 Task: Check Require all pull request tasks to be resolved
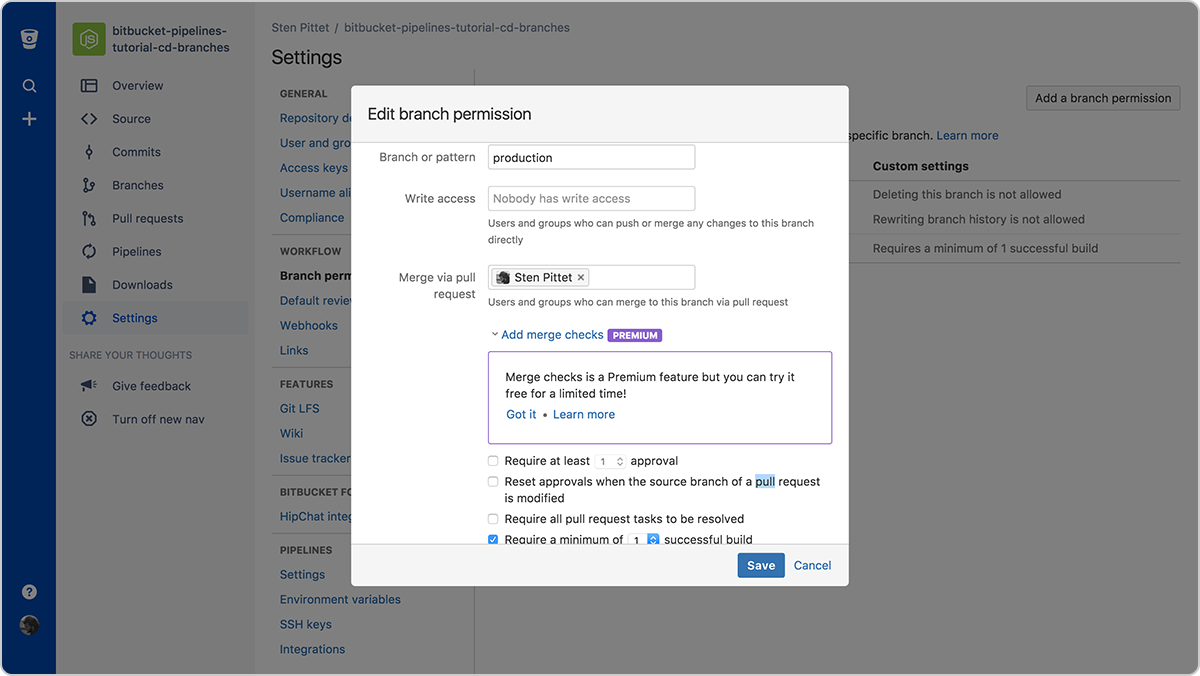tap(493, 519)
